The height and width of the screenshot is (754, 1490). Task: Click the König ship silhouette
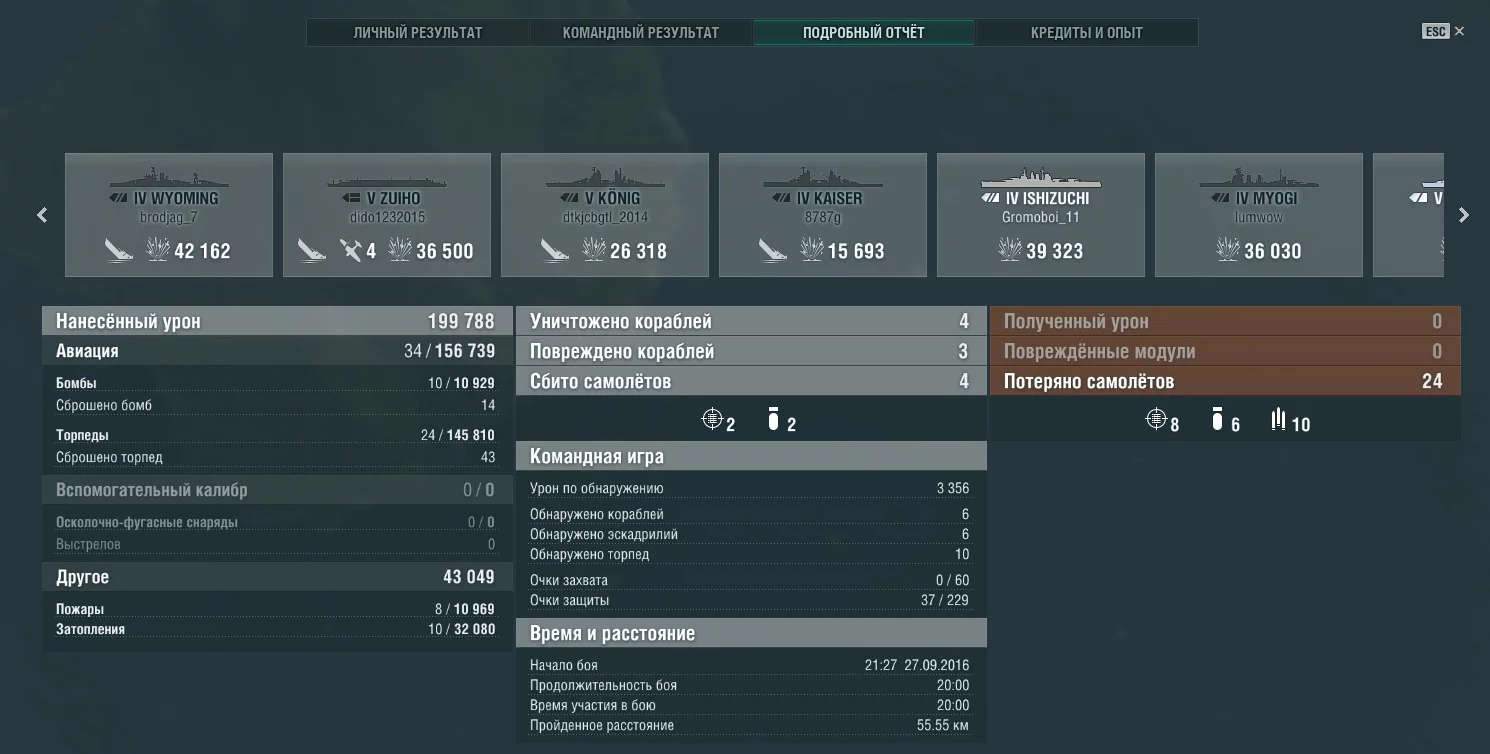(x=605, y=179)
